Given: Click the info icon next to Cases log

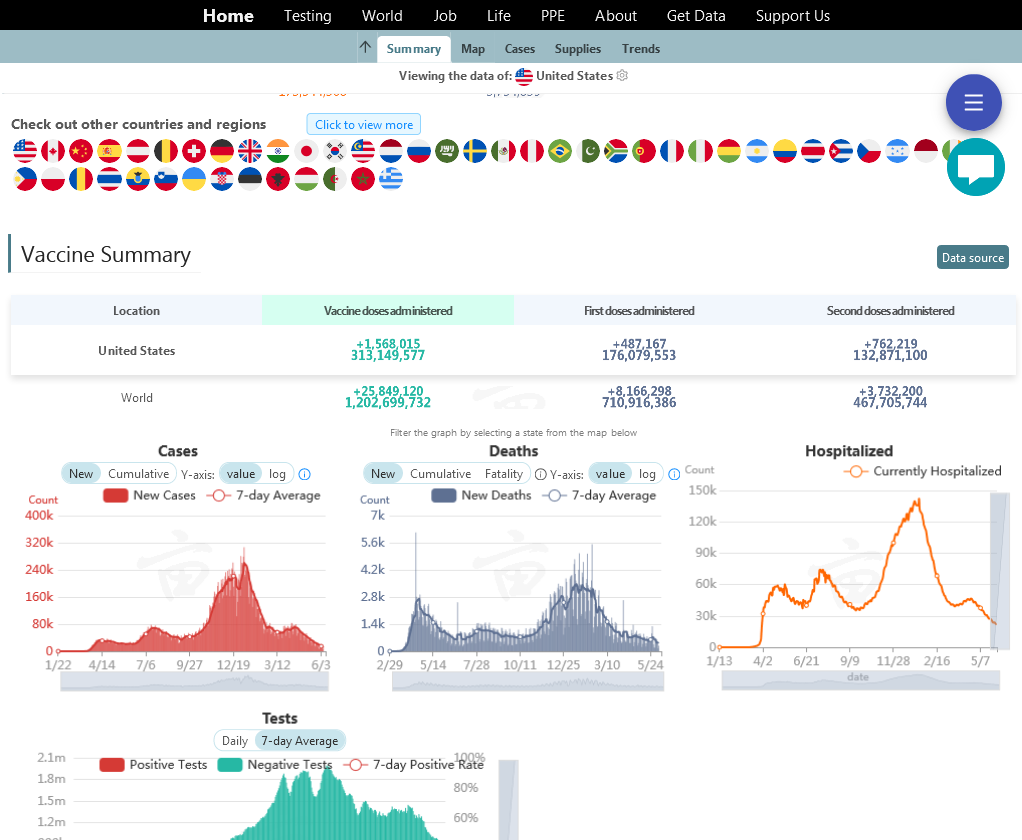Looking at the screenshot, I should pyautogui.click(x=305, y=474).
